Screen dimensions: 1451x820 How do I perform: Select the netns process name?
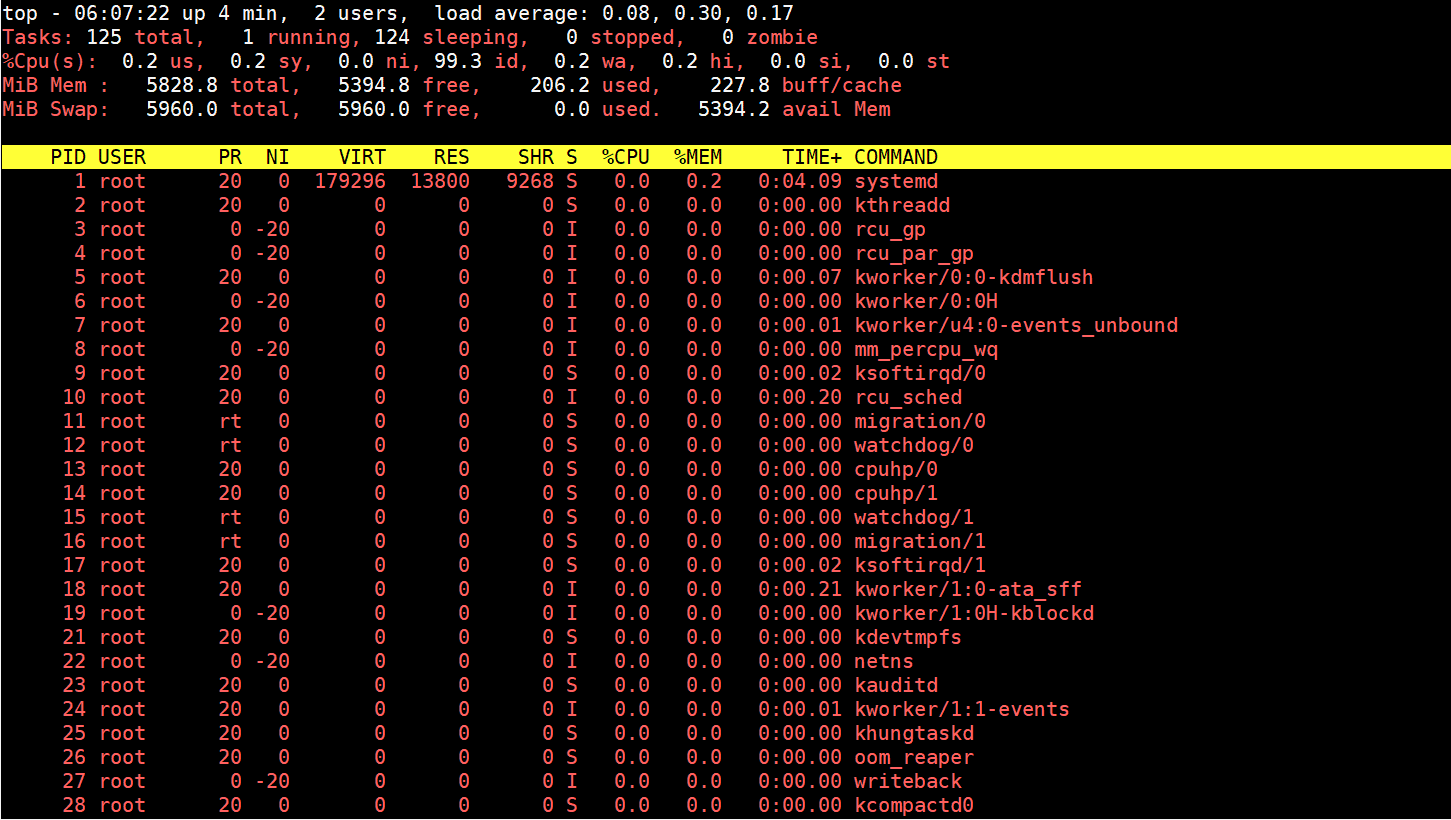884,661
